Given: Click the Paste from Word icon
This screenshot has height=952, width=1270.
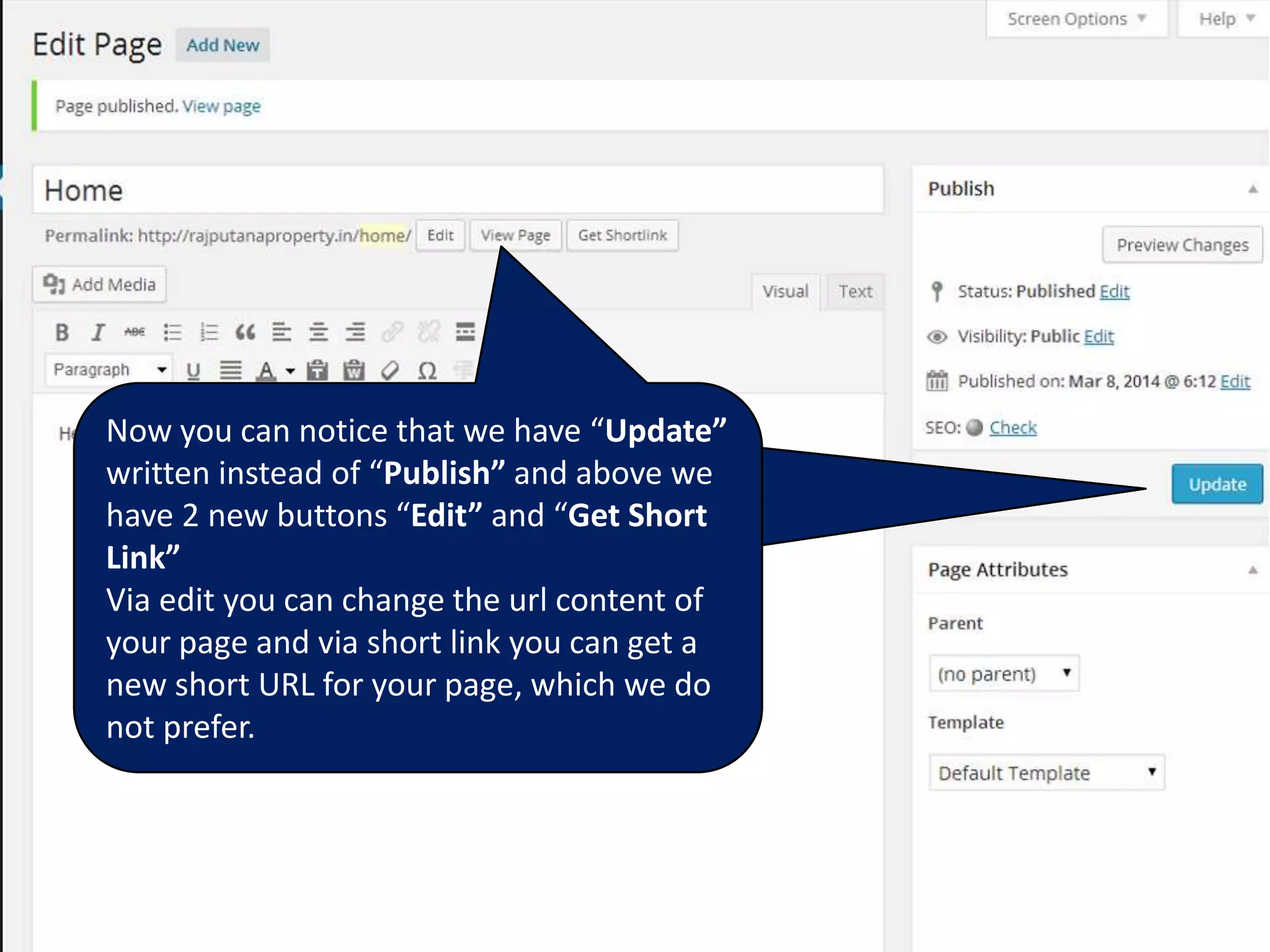Looking at the screenshot, I should click(354, 371).
